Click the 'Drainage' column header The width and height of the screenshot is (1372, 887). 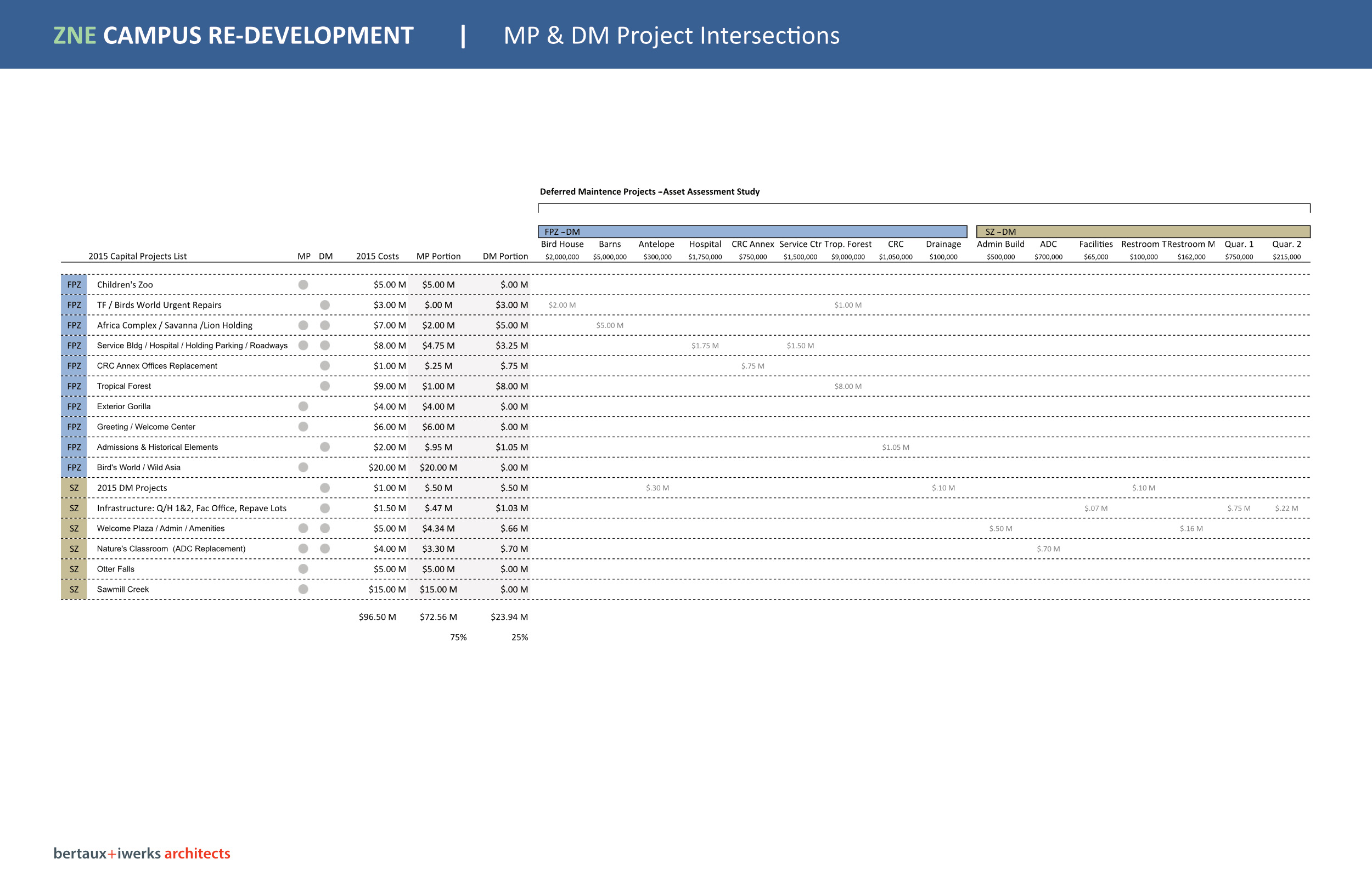click(943, 244)
